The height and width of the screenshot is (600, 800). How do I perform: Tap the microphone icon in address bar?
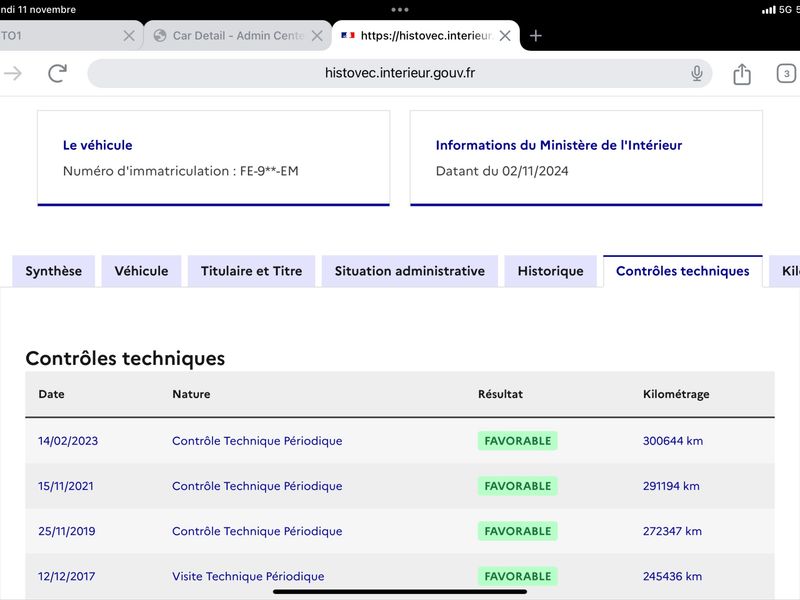pos(696,73)
